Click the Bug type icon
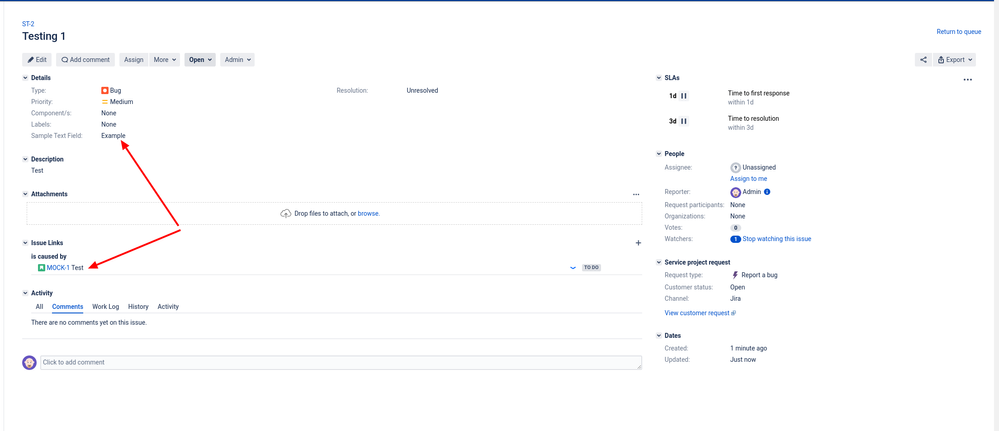 tap(104, 91)
